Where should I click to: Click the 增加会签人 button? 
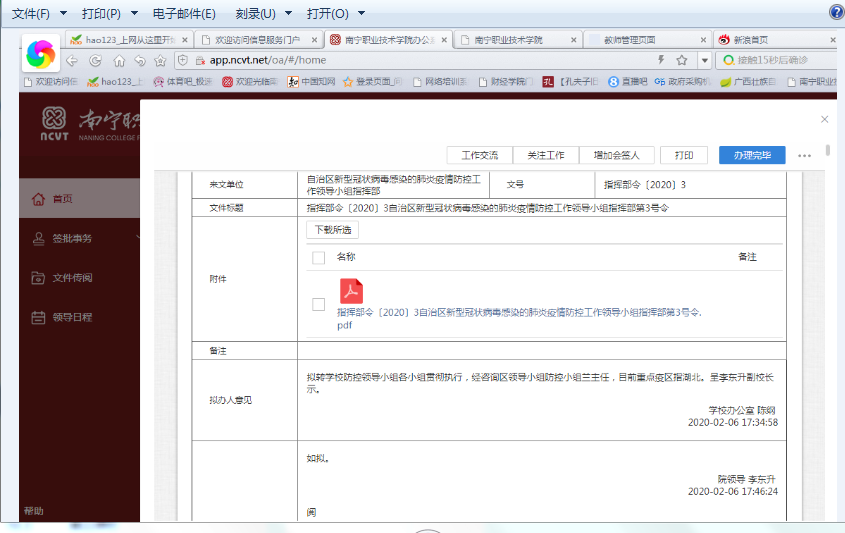[x=617, y=155]
